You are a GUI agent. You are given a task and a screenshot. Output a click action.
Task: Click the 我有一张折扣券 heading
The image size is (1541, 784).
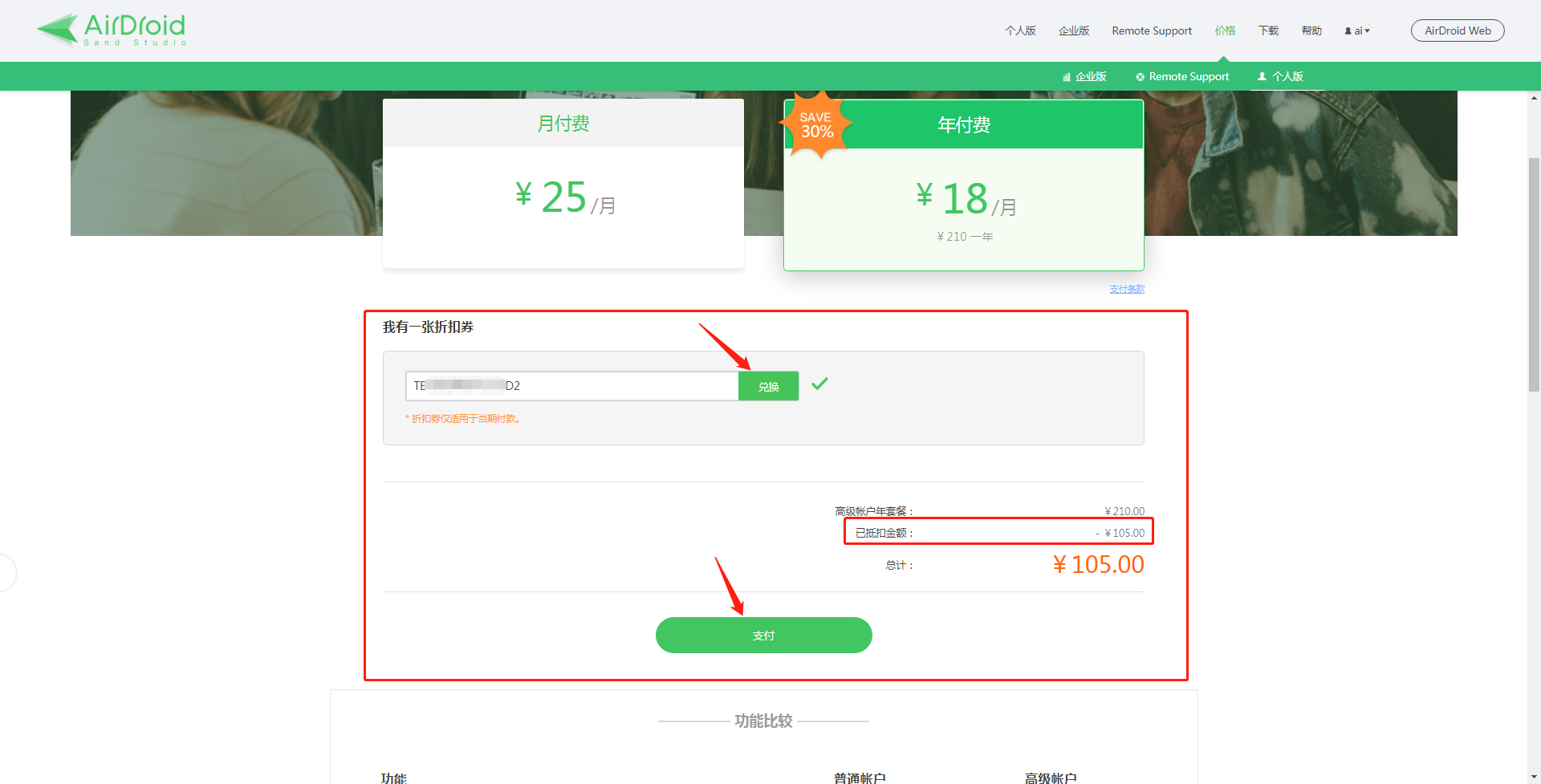[x=428, y=327]
